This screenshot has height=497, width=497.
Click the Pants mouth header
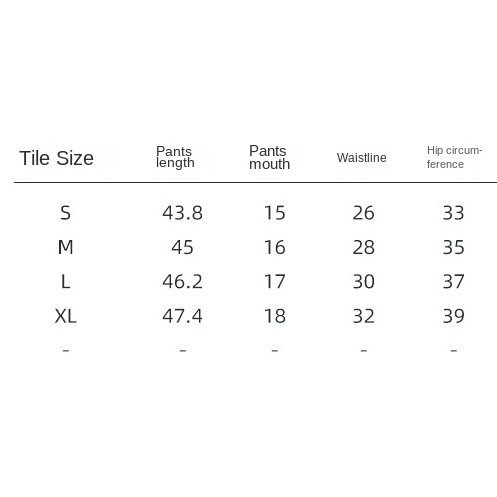(269, 157)
